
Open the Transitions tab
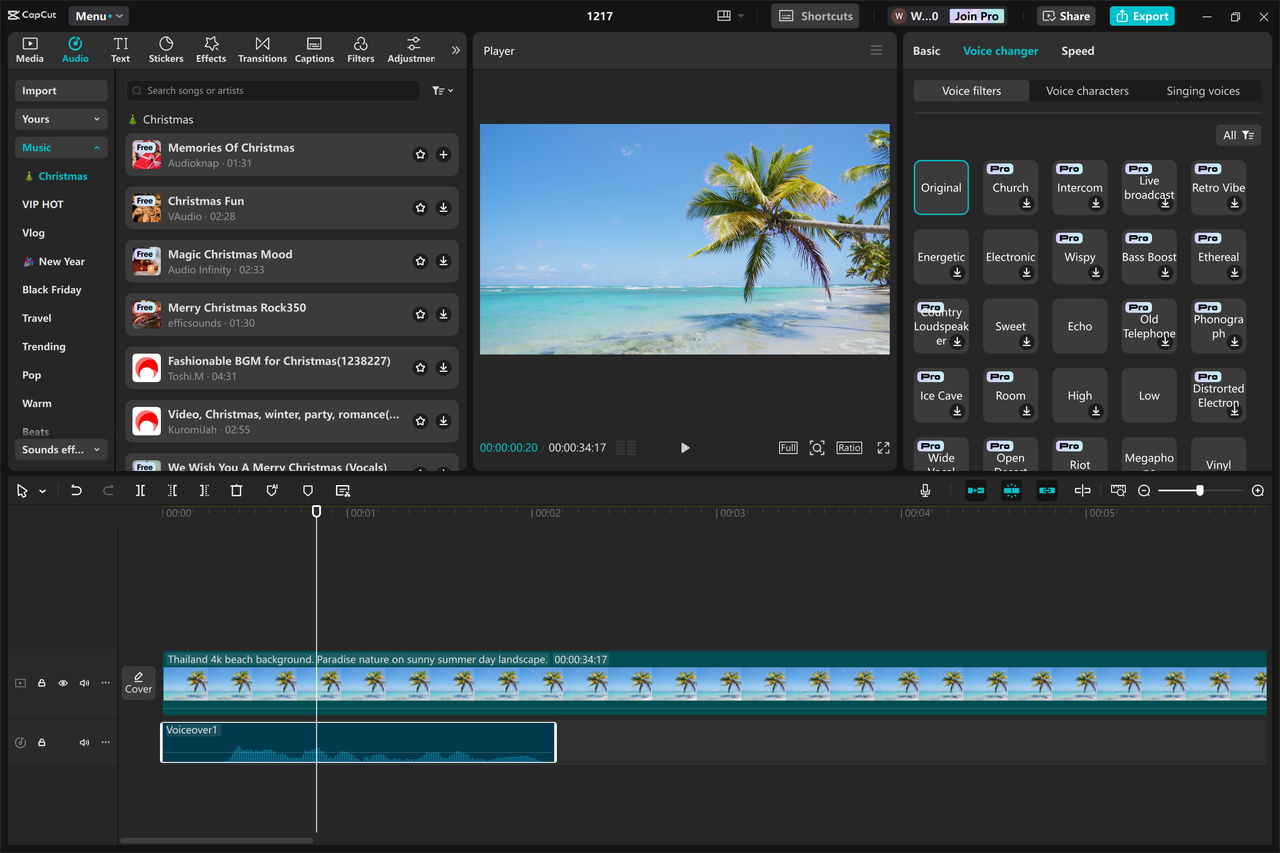click(x=262, y=50)
